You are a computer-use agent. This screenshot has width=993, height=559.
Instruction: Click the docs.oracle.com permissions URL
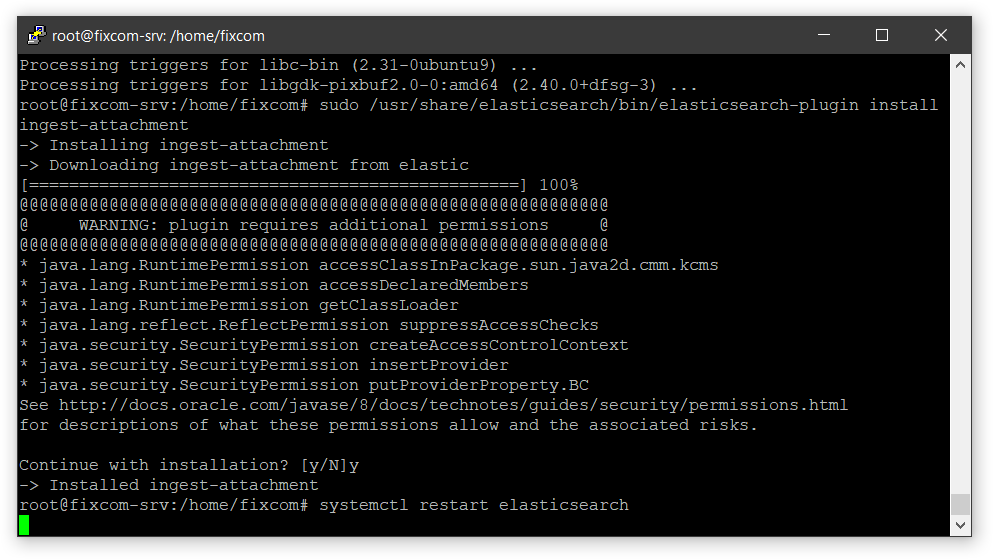pos(453,405)
